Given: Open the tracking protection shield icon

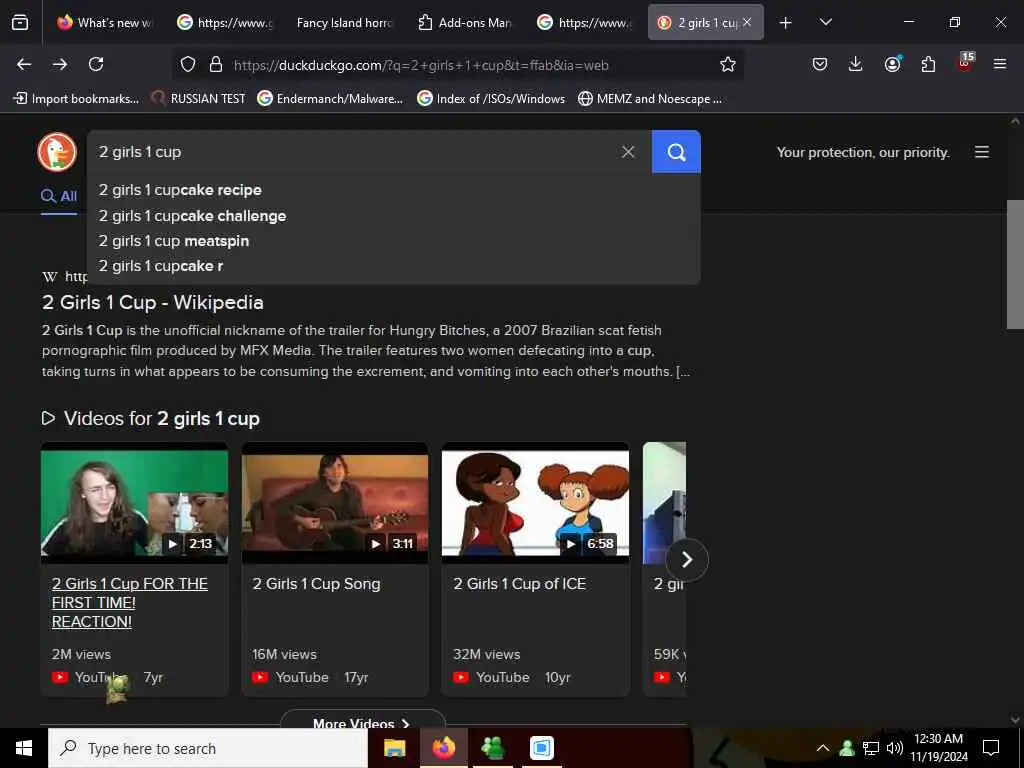Looking at the screenshot, I should pos(188,64).
